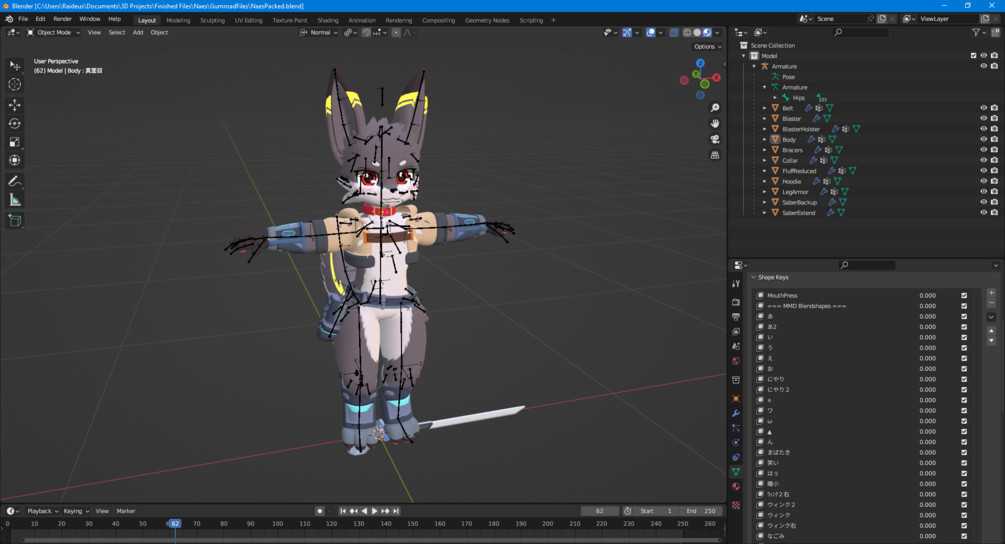
Task: Hide the Body object with its eye icon
Action: point(983,139)
